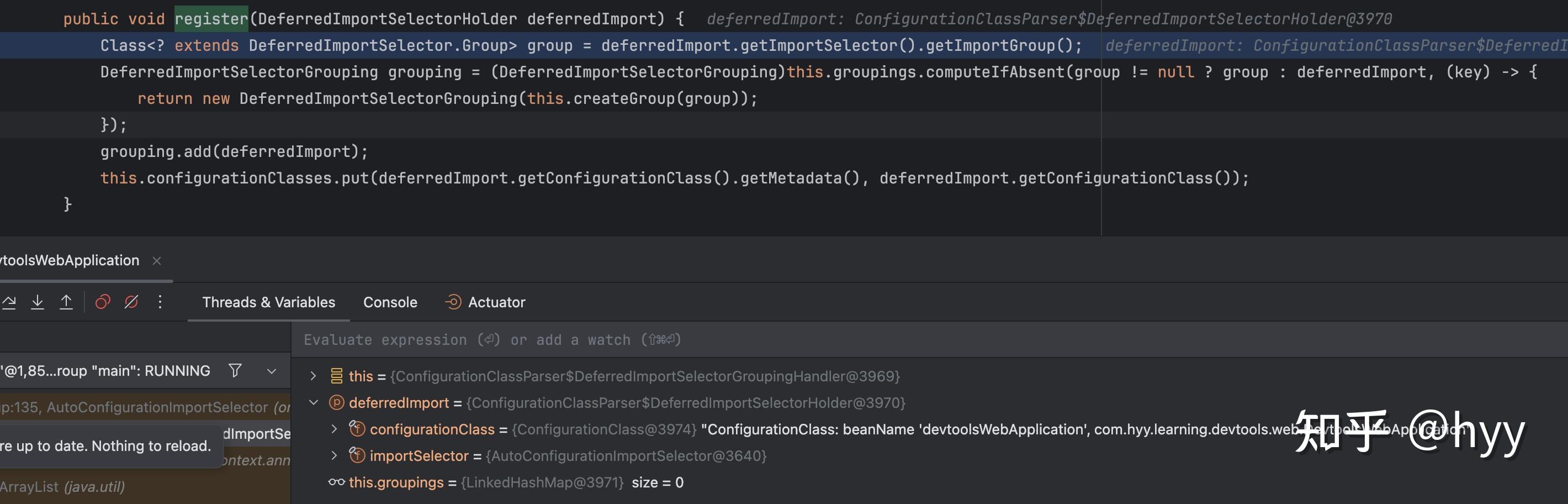The width and height of the screenshot is (1568, 504).
Task: Toggle Mute Breakpoints in debugger toolbar
Action: (x=131, y=302)
